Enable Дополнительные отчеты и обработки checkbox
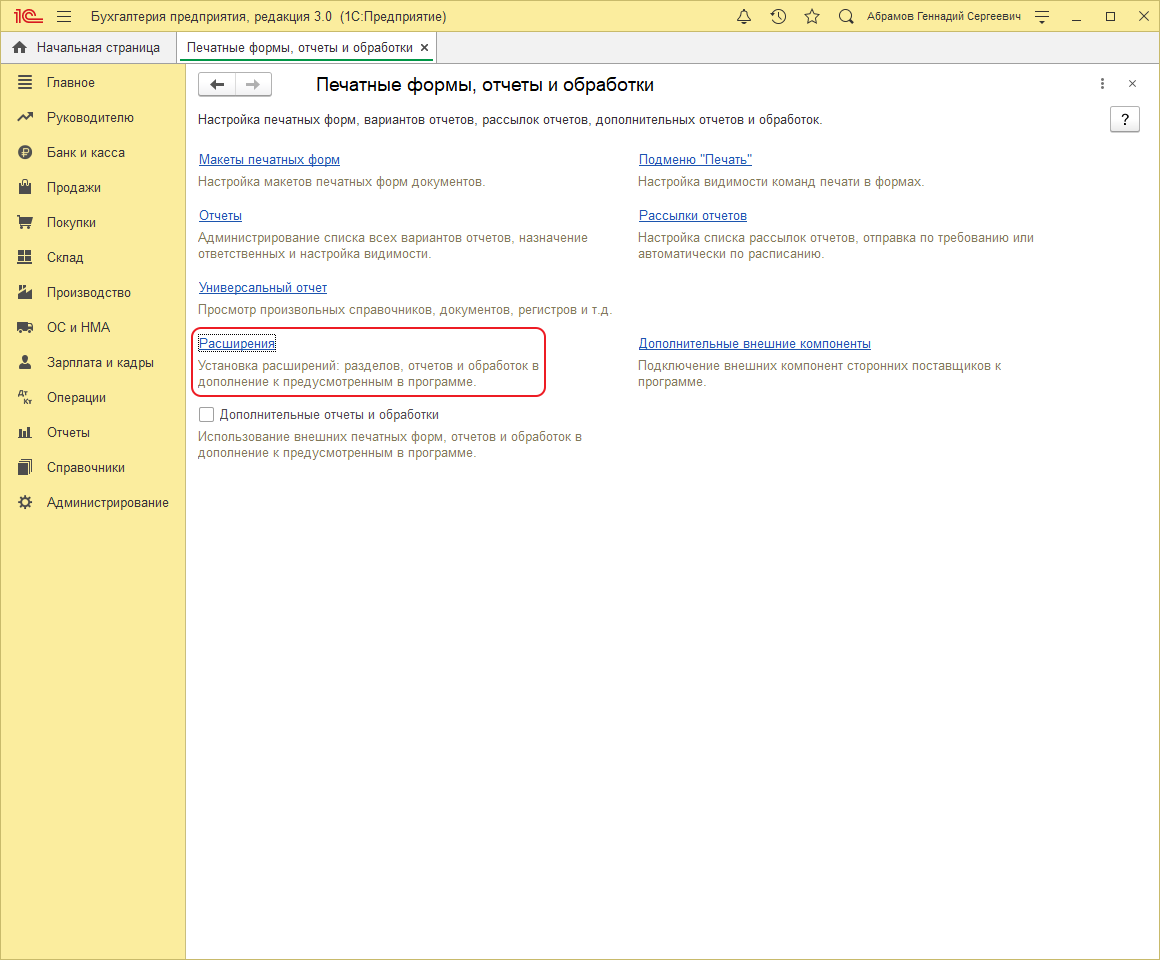This screenshot has width=1160, height=960. coord(206,415)
